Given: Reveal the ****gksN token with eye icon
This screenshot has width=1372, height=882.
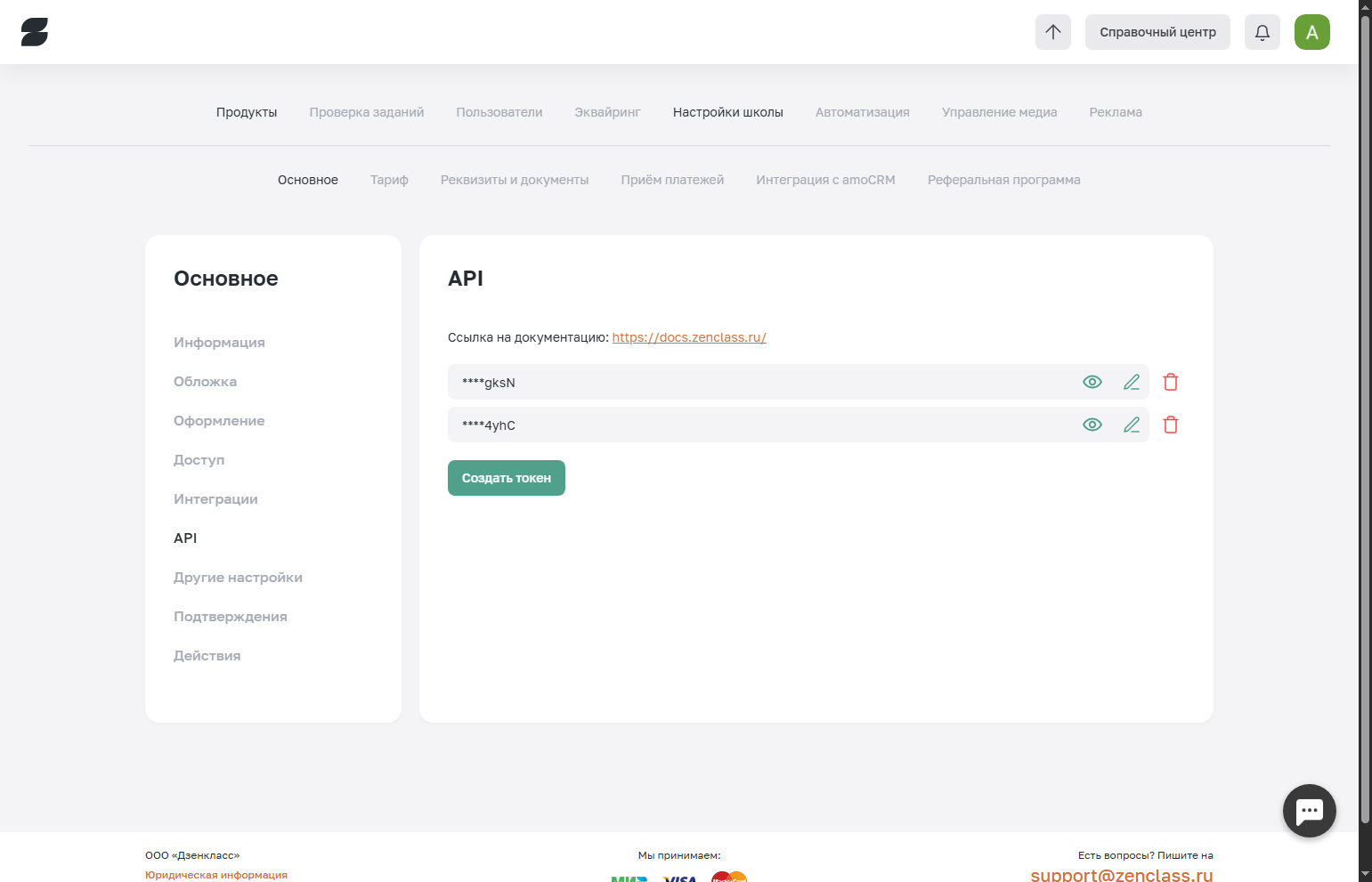Looking at the screenshot, I should point(1092,382).
